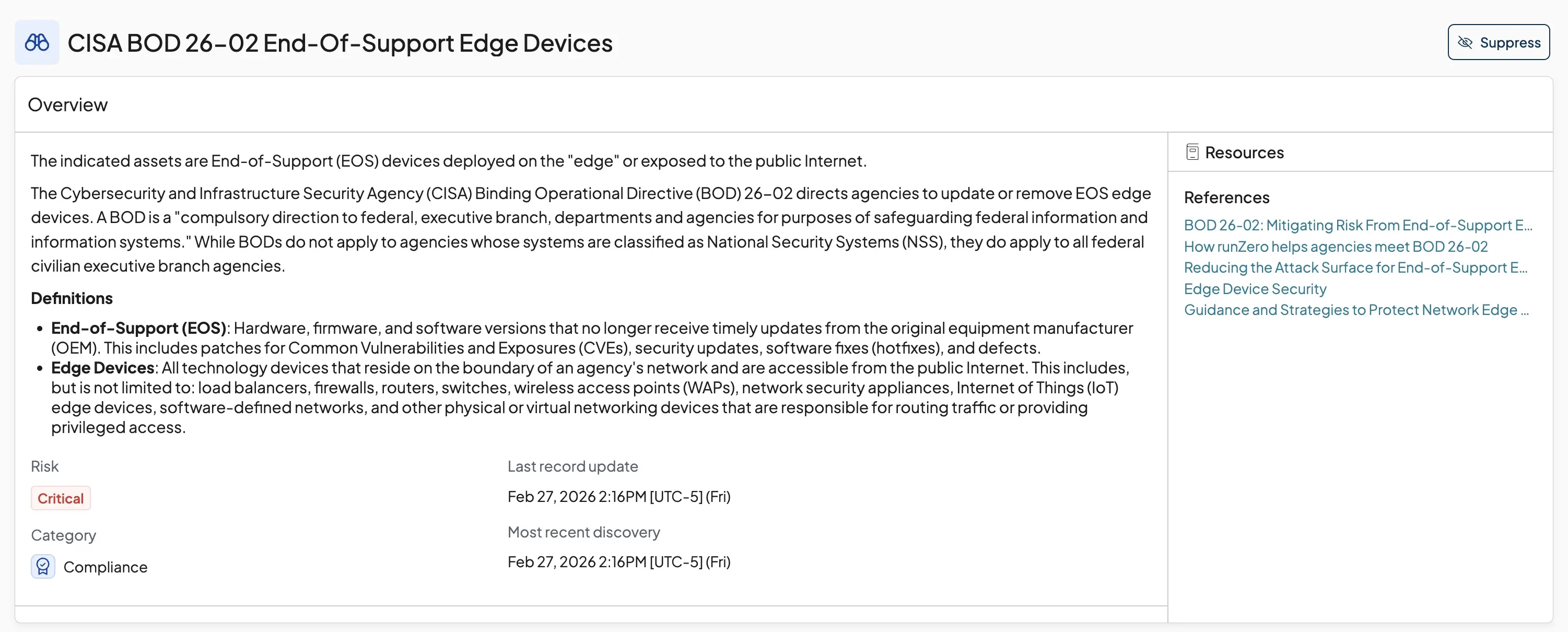This screenshot has width=1568, height=632.
Task: Click the Most recent discovery timestamp
Action: (618, 562)
